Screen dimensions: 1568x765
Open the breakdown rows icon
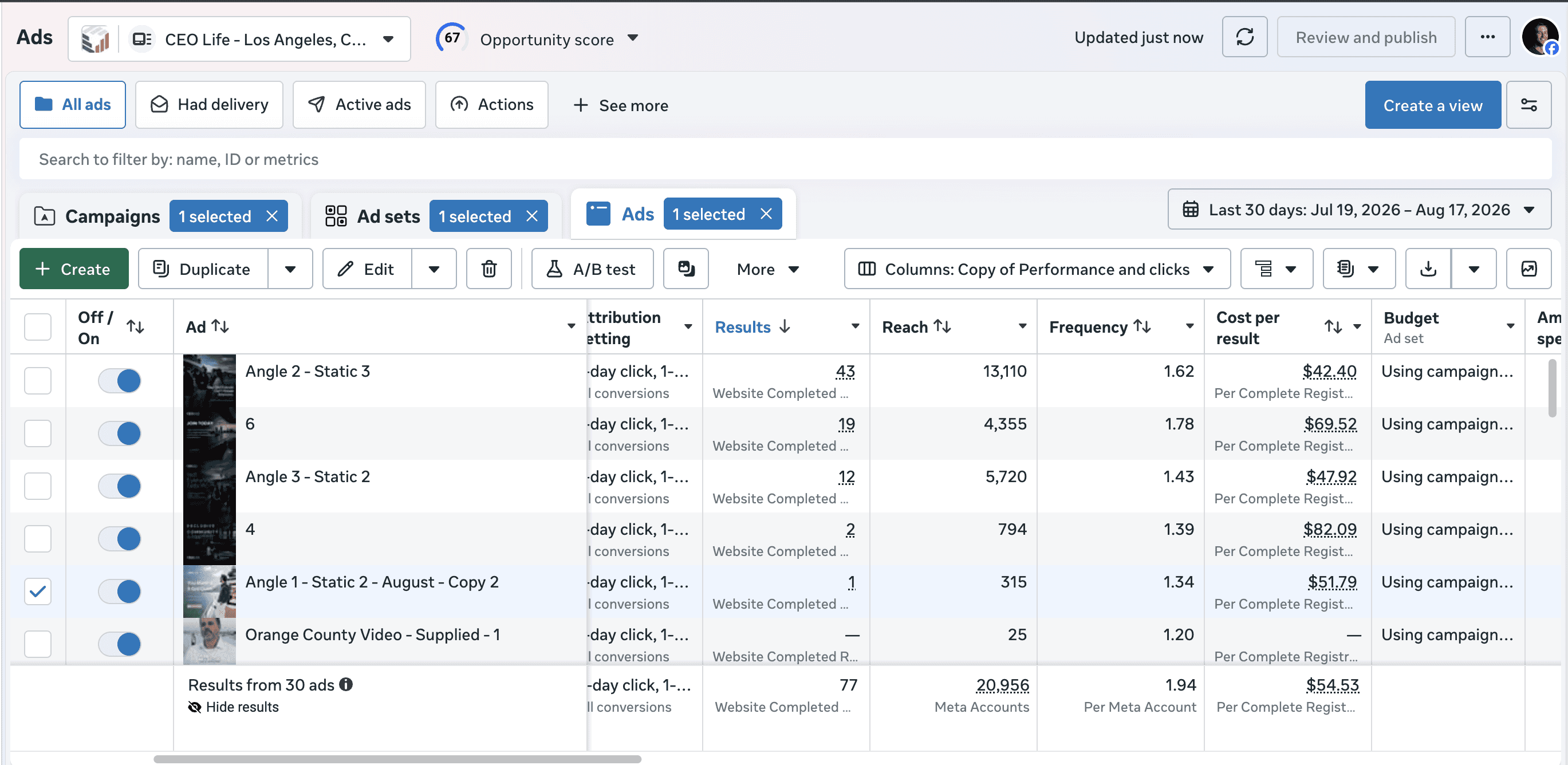(1277, 269)
